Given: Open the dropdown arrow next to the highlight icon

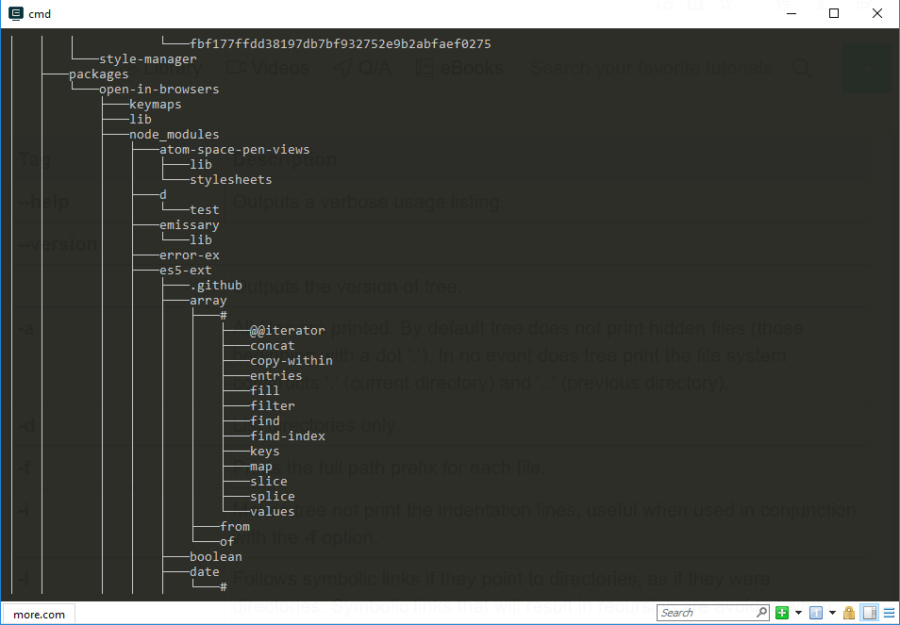Looking at the screenshot, I should coord(832,612).
